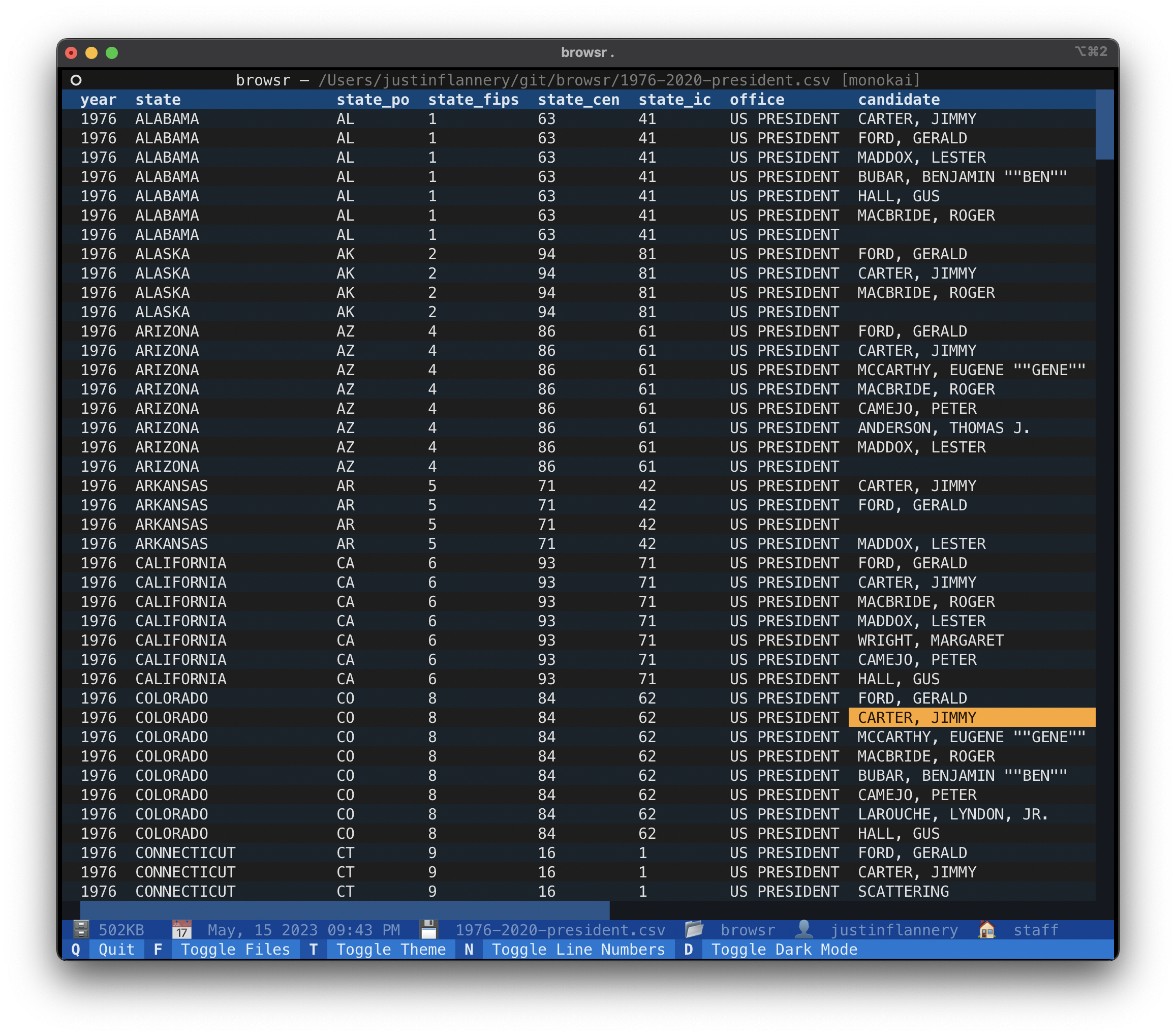Screen dimensions: 1176x1036
Task: Click Quit in the footer
Action: (116, 949)
